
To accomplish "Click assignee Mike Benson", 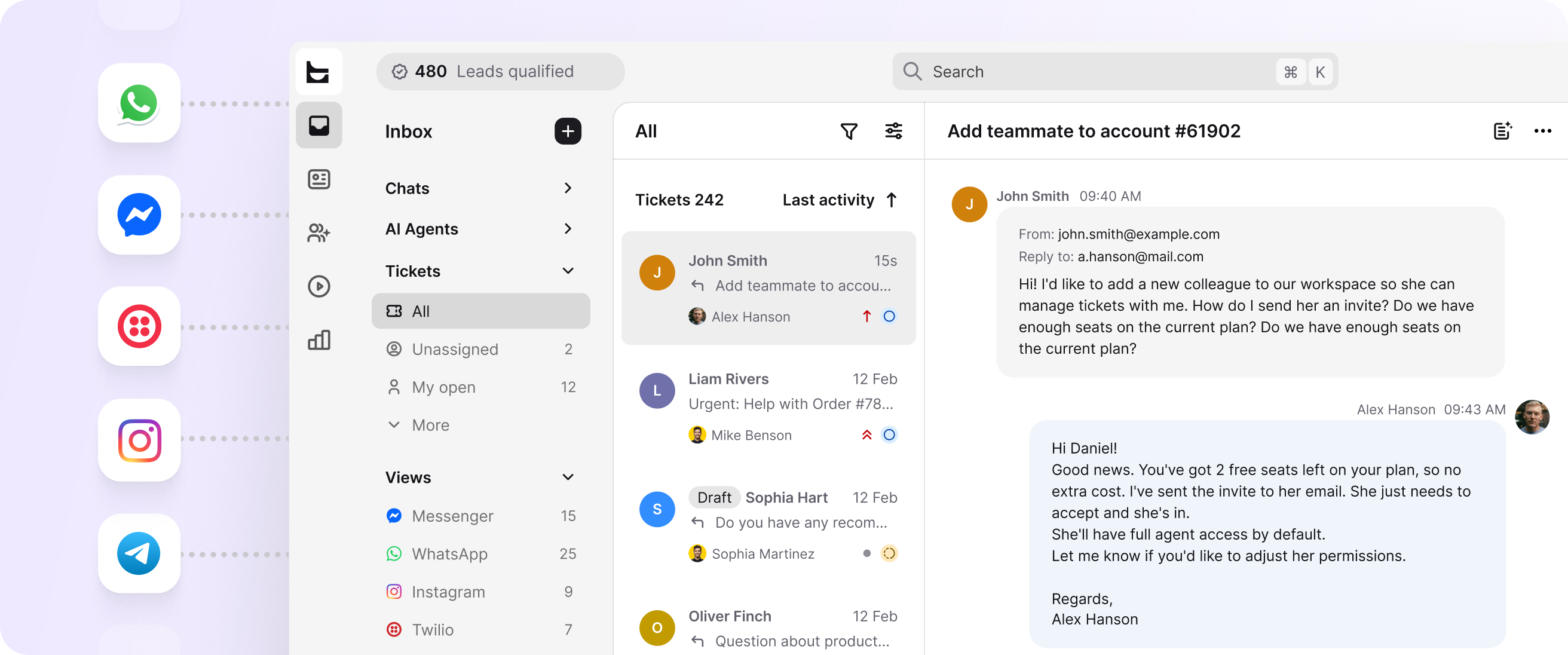I will tap(740, 434).
